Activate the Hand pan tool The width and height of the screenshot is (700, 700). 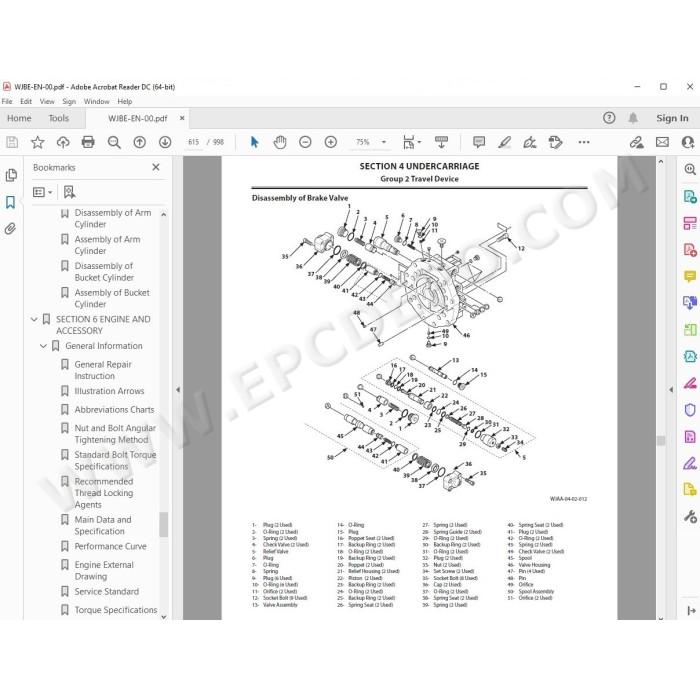point(280,142)
